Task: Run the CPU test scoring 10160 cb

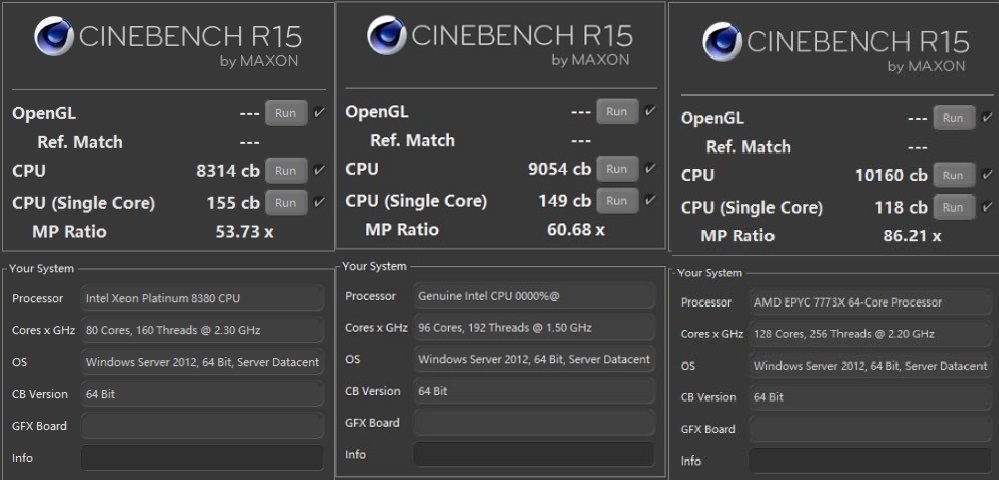Action: (x=952, y=176)
